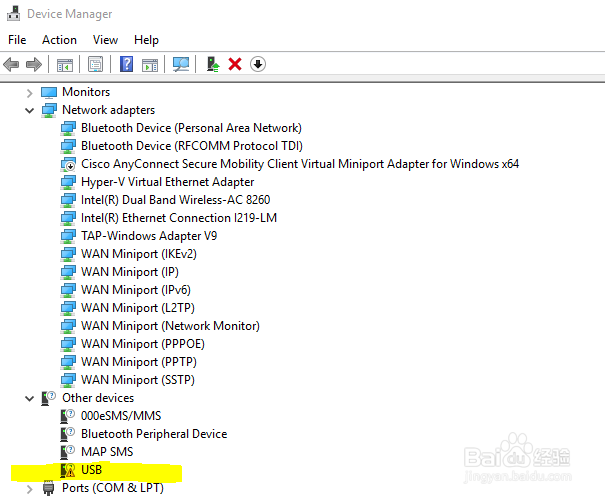Click the blue Help toolbar icon
The height and width of the screenshot is (497, 605).
point(126,64)
